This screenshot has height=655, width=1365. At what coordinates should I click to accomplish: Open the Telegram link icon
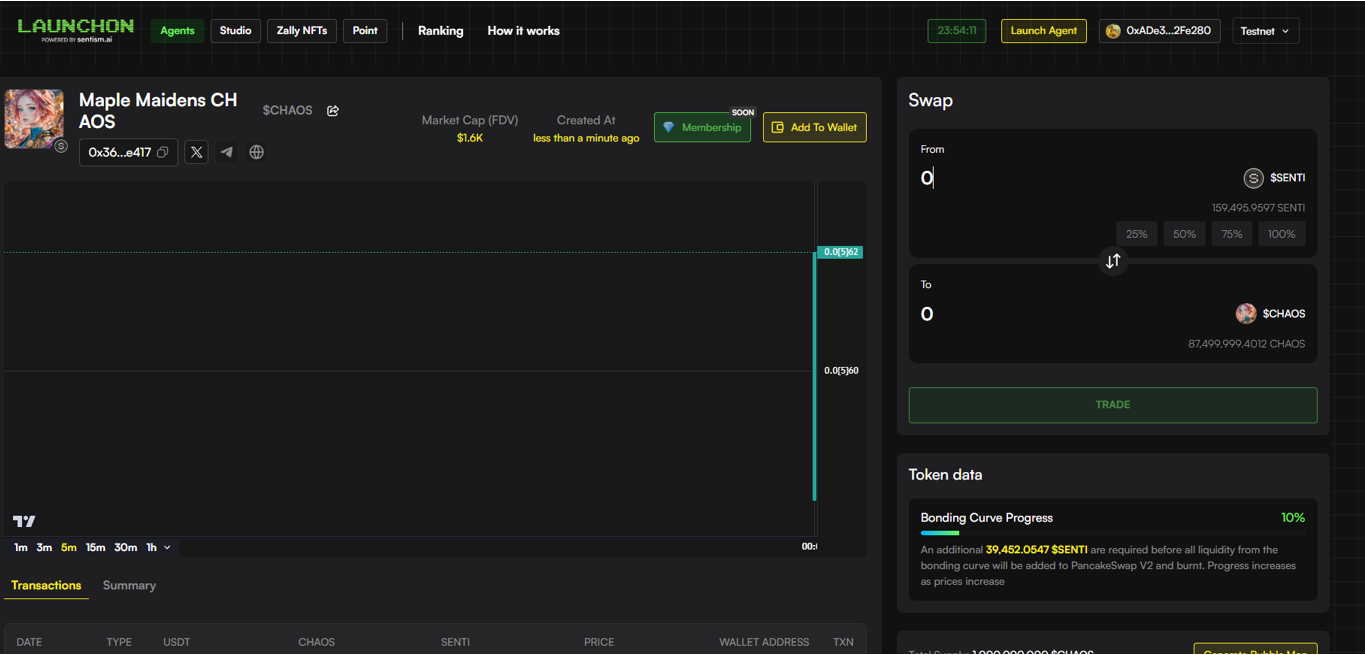point(227,152)
